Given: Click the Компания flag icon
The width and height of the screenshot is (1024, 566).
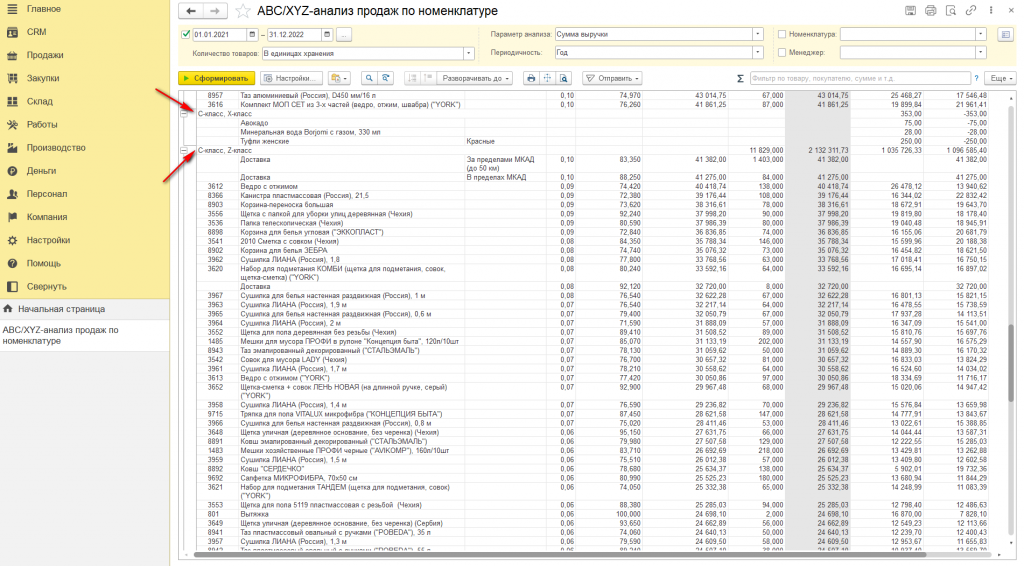Looking at the screenshot, I should [x=12, y=217].
